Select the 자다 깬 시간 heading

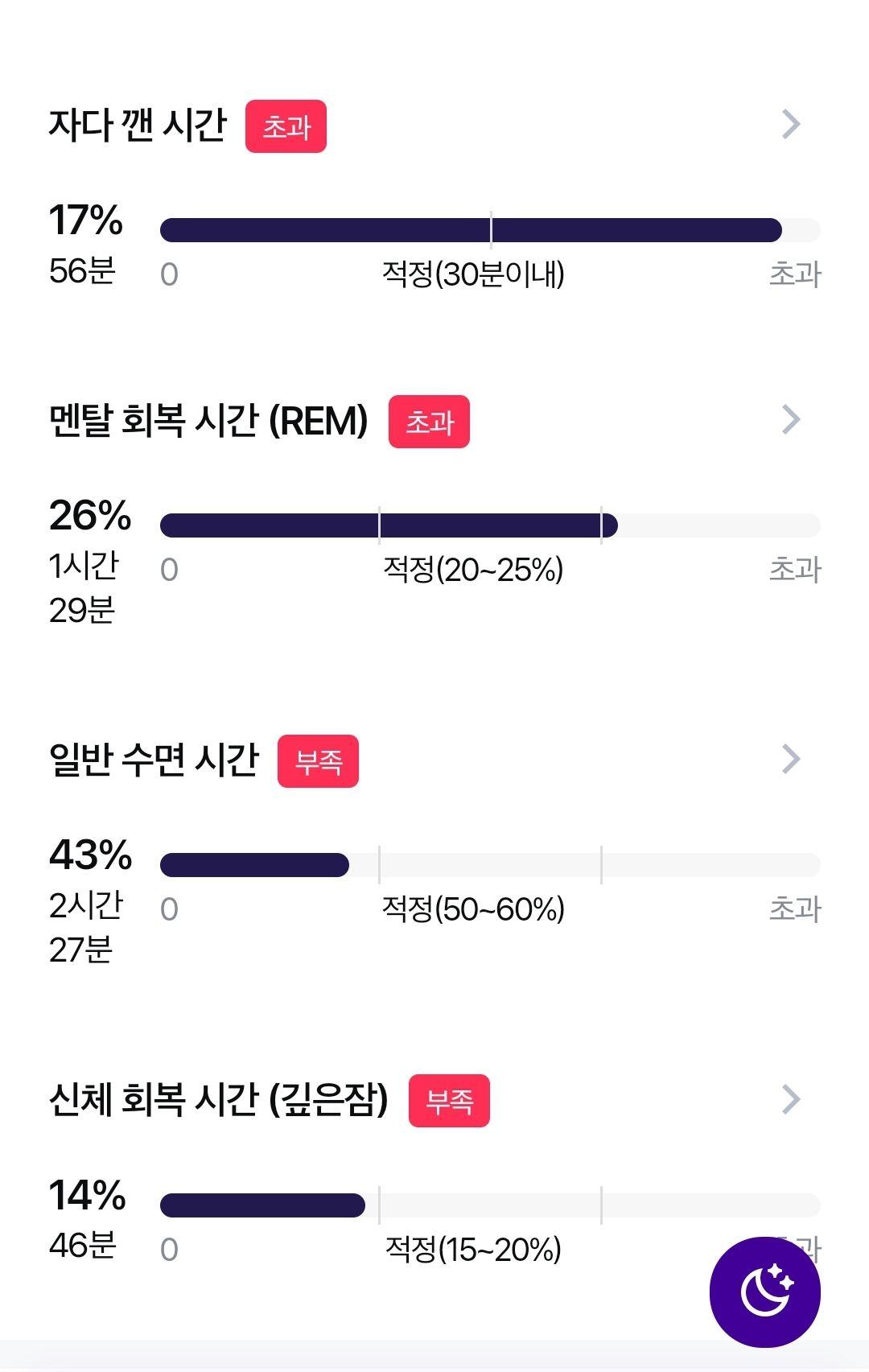pos(138,126)
